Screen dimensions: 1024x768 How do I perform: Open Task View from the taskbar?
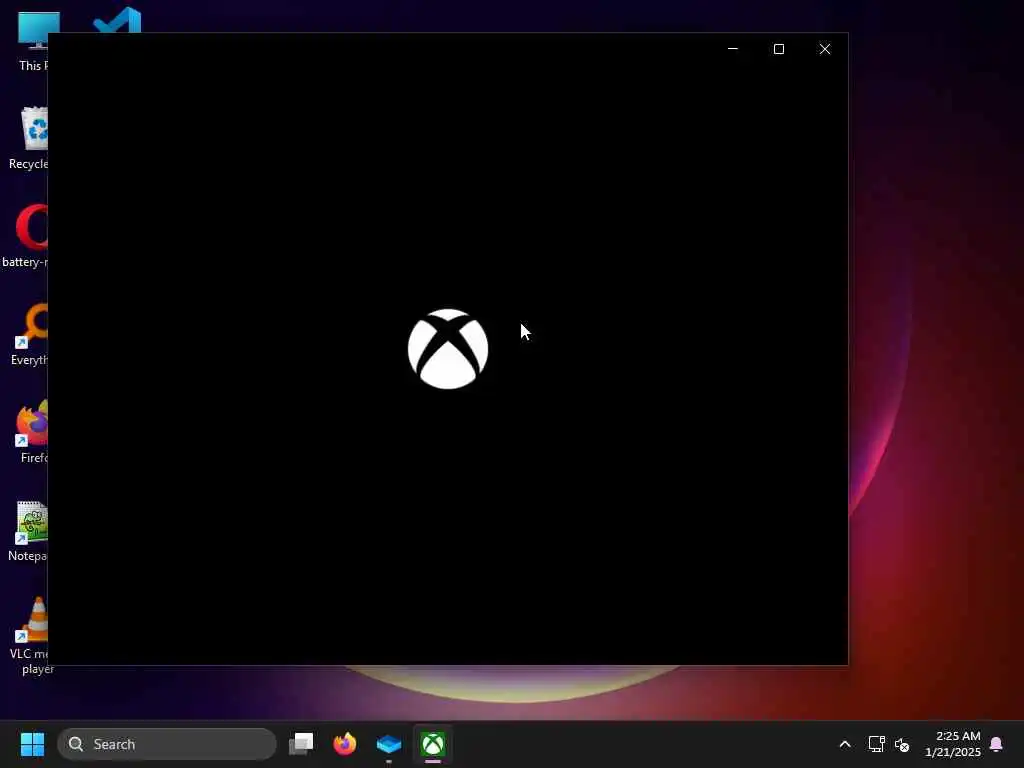click(301, 744)
